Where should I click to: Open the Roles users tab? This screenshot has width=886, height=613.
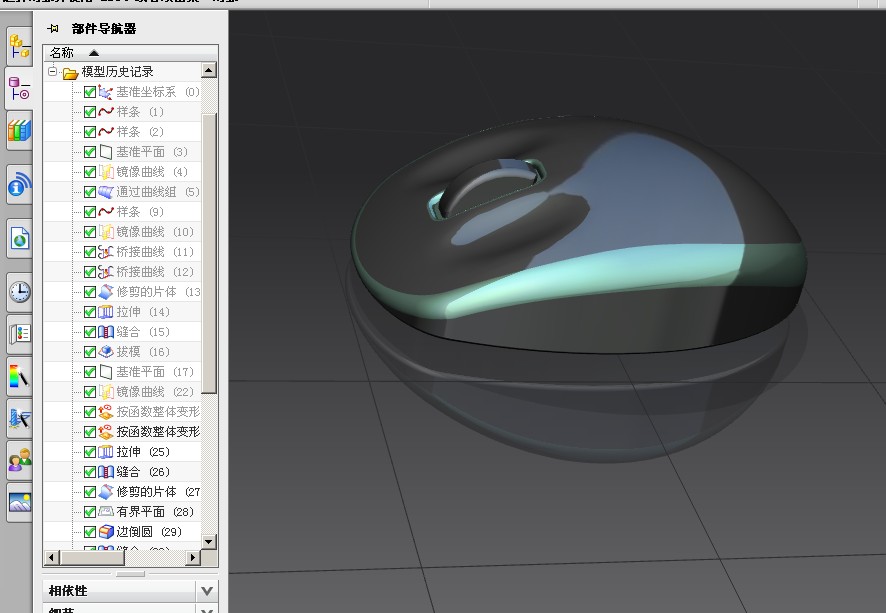(19, 460)
